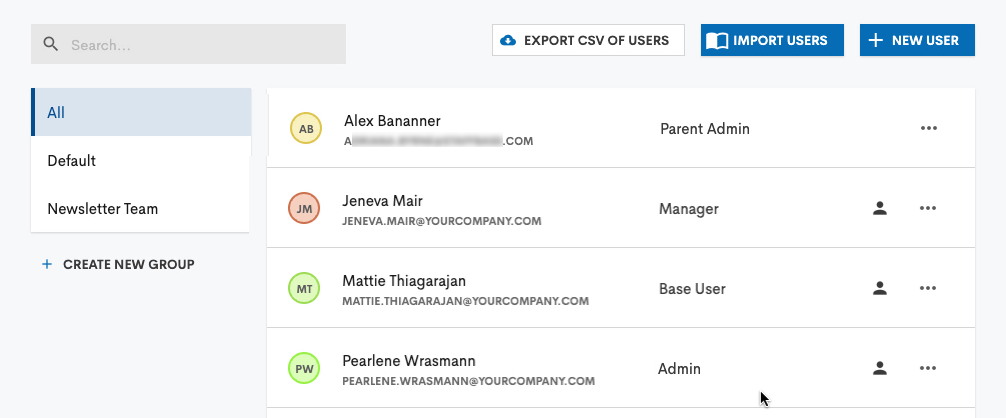Click the Parent Admin role label
1006x418 pixels.
point(704,129)
